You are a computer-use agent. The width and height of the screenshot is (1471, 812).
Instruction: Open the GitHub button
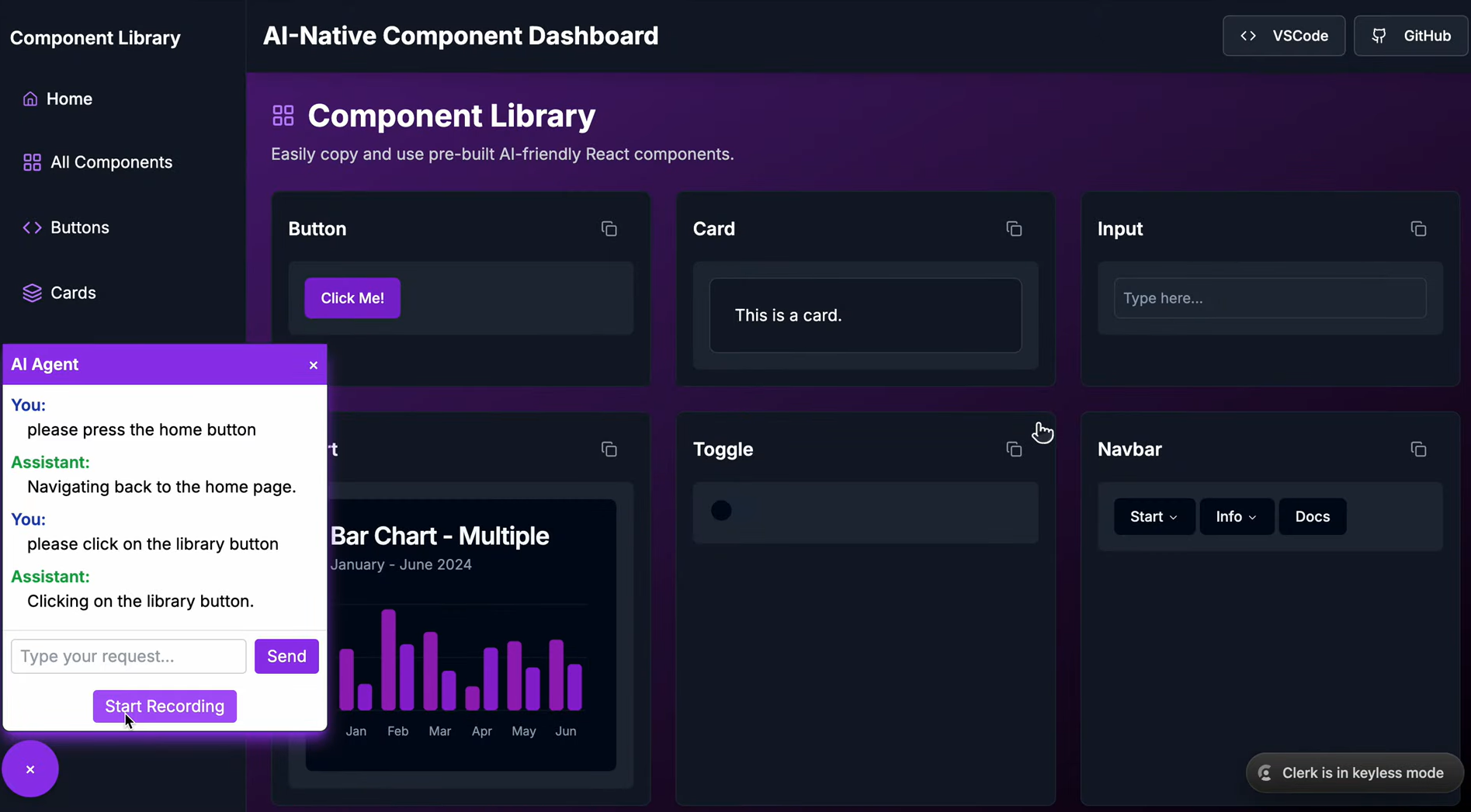tap(1411, 36)
